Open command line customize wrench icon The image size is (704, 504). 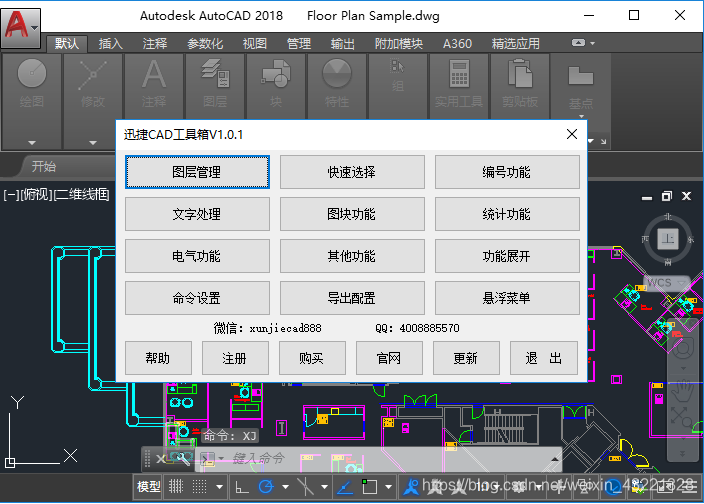(183, 459)
